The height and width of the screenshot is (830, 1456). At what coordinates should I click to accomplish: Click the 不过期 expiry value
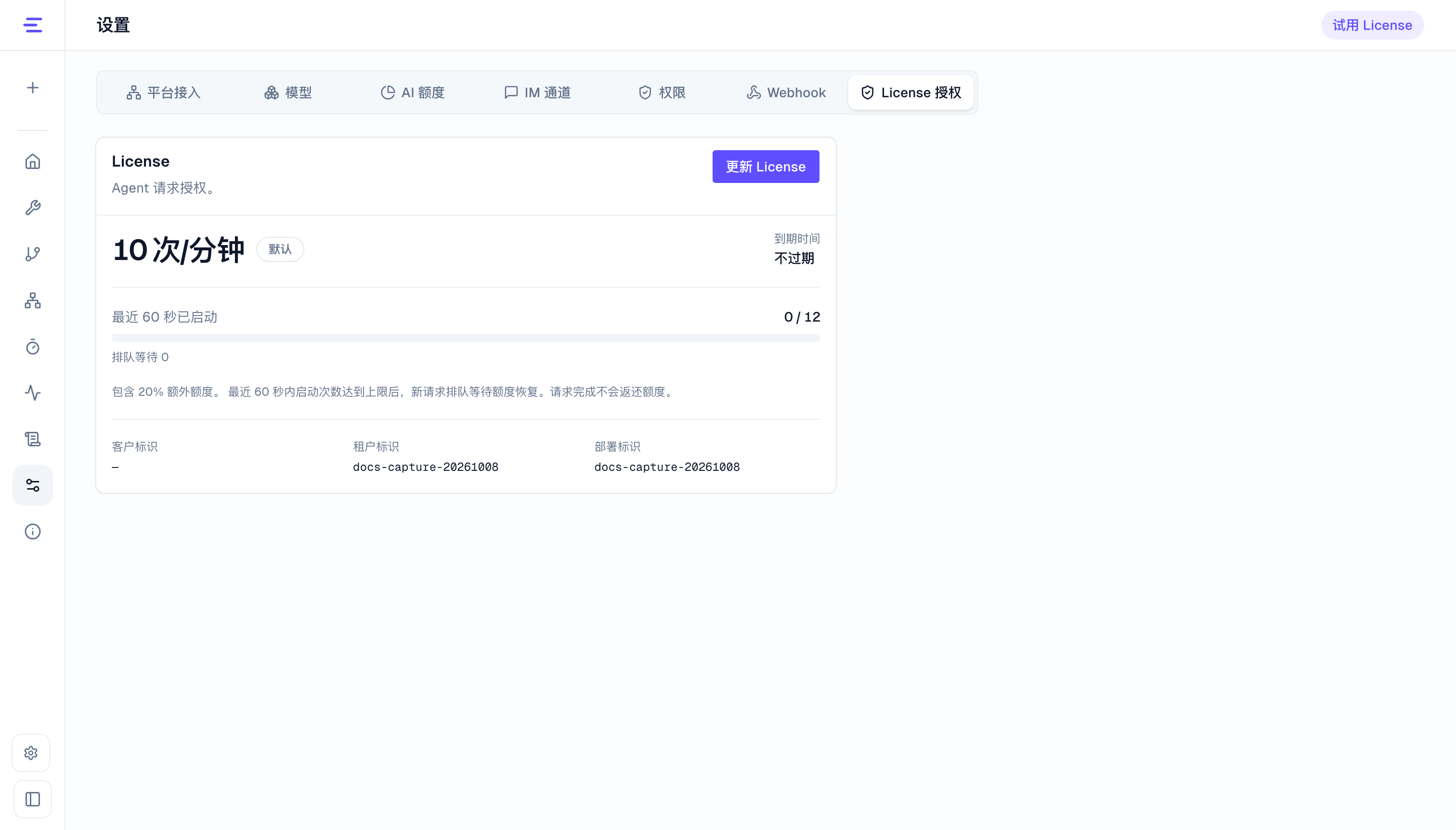tap(794, 258)
